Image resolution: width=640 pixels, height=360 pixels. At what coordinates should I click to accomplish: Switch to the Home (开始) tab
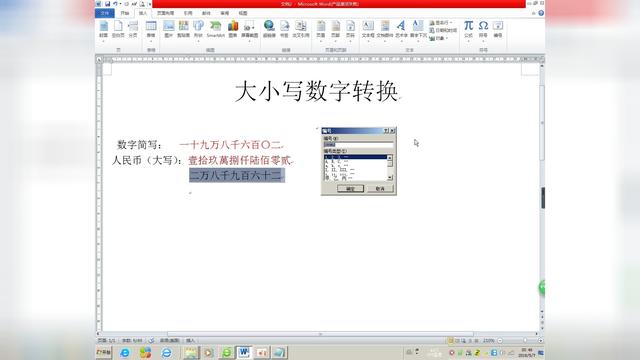[x=124, y=13]
